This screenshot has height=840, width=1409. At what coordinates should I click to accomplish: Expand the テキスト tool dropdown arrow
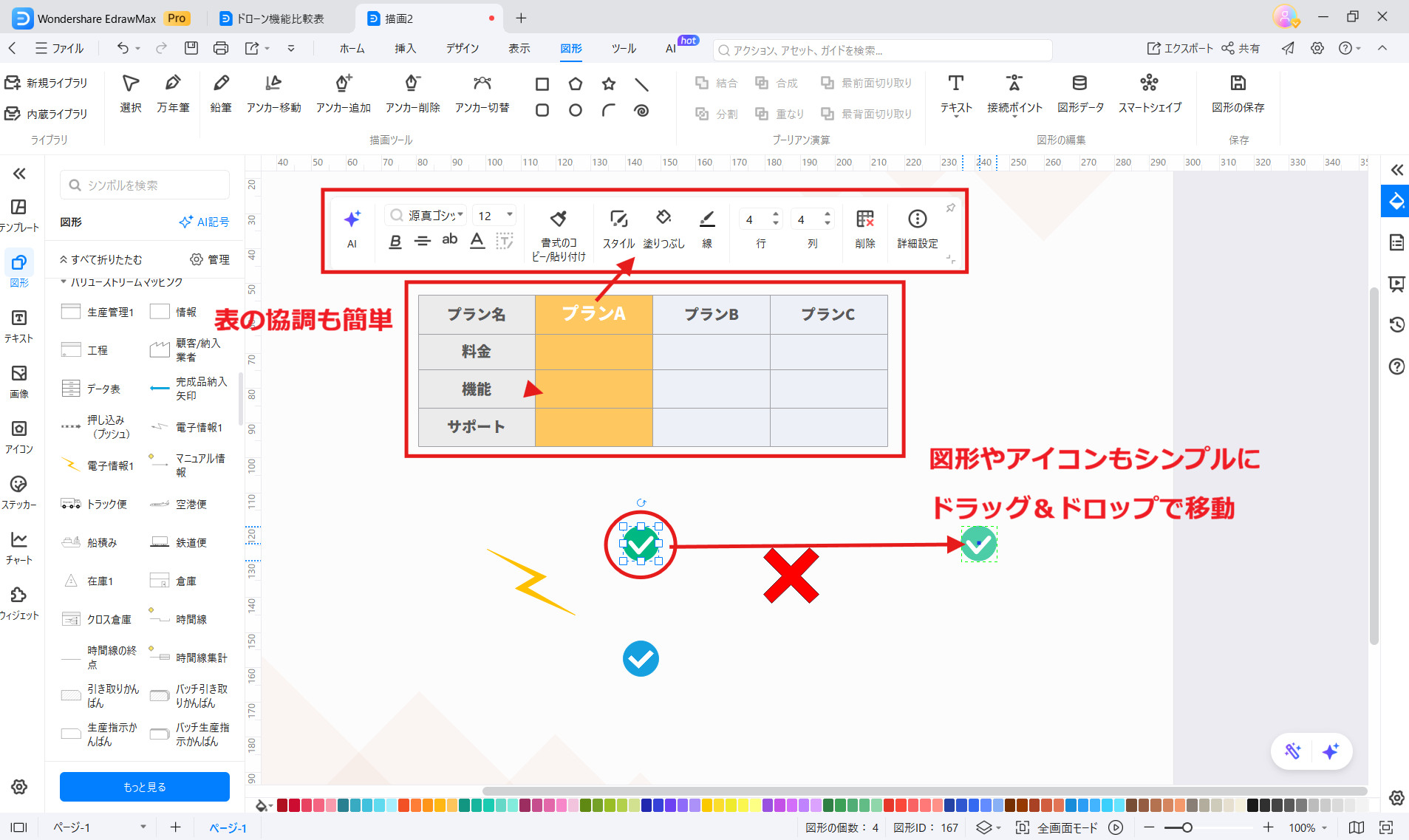[x=956, y=117]
